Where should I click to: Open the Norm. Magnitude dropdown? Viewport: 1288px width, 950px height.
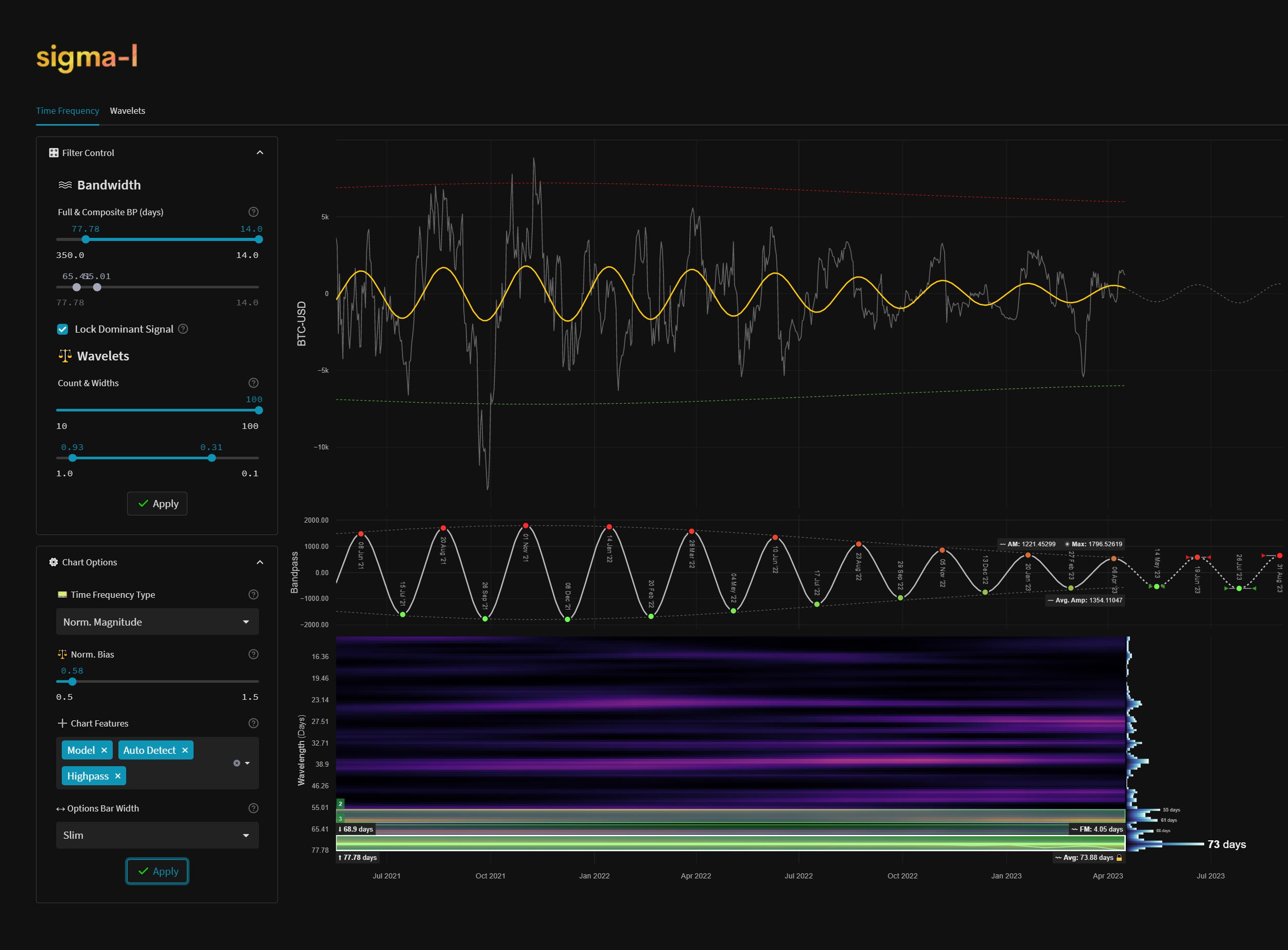click(157, 622)
